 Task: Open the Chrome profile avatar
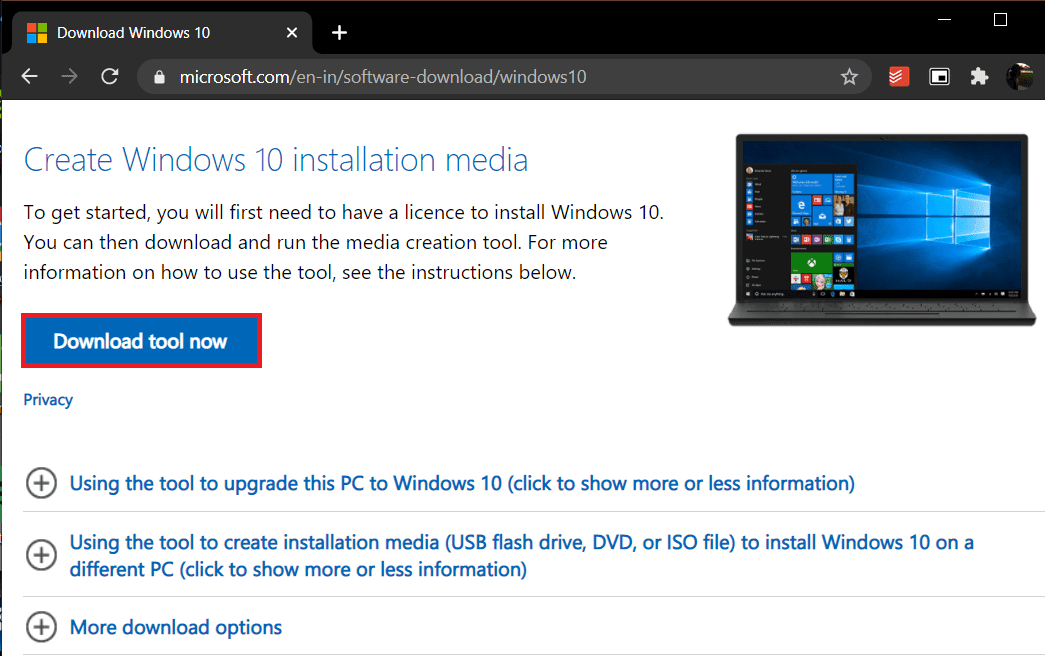[1020, 77]
